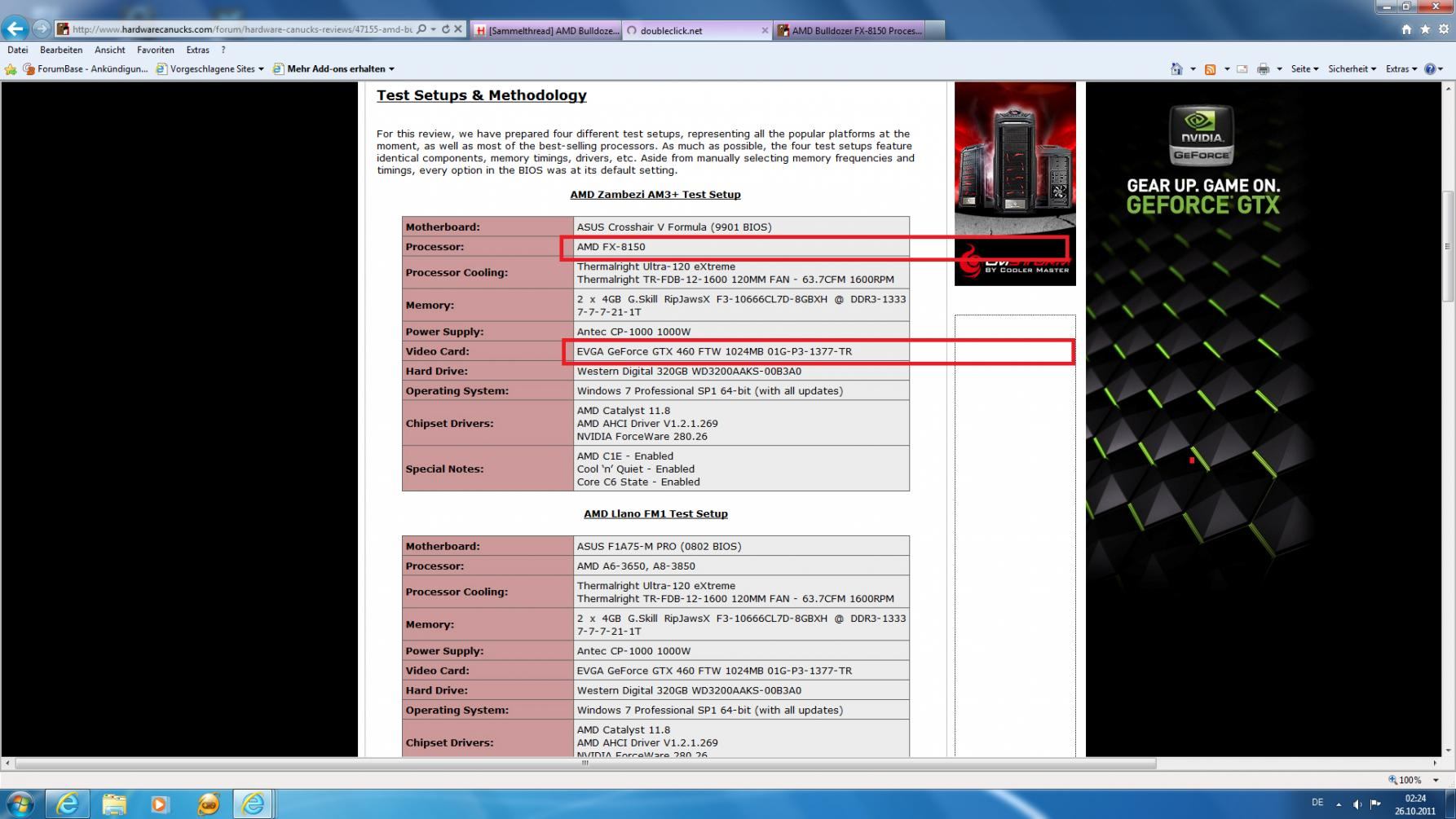
Task: Go back with the browser Back arrow
Action: click(15, 29)
